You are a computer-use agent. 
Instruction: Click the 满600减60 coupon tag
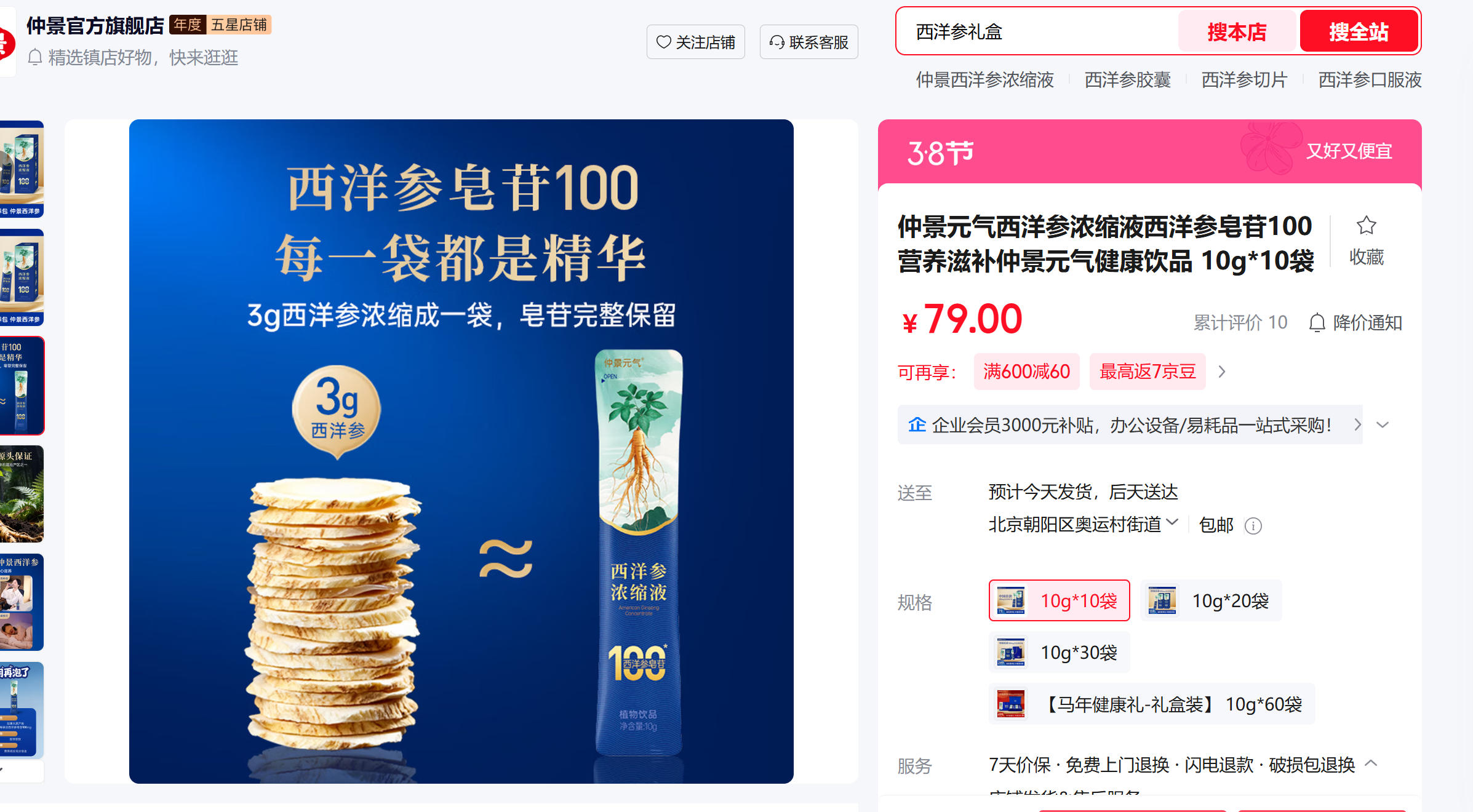[1026, 372]
